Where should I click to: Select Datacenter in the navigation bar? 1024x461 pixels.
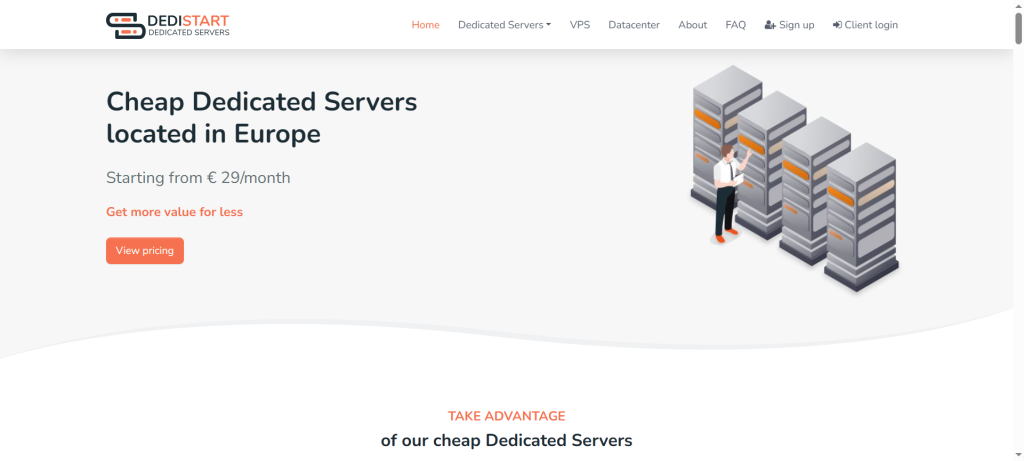coord(634,25)
